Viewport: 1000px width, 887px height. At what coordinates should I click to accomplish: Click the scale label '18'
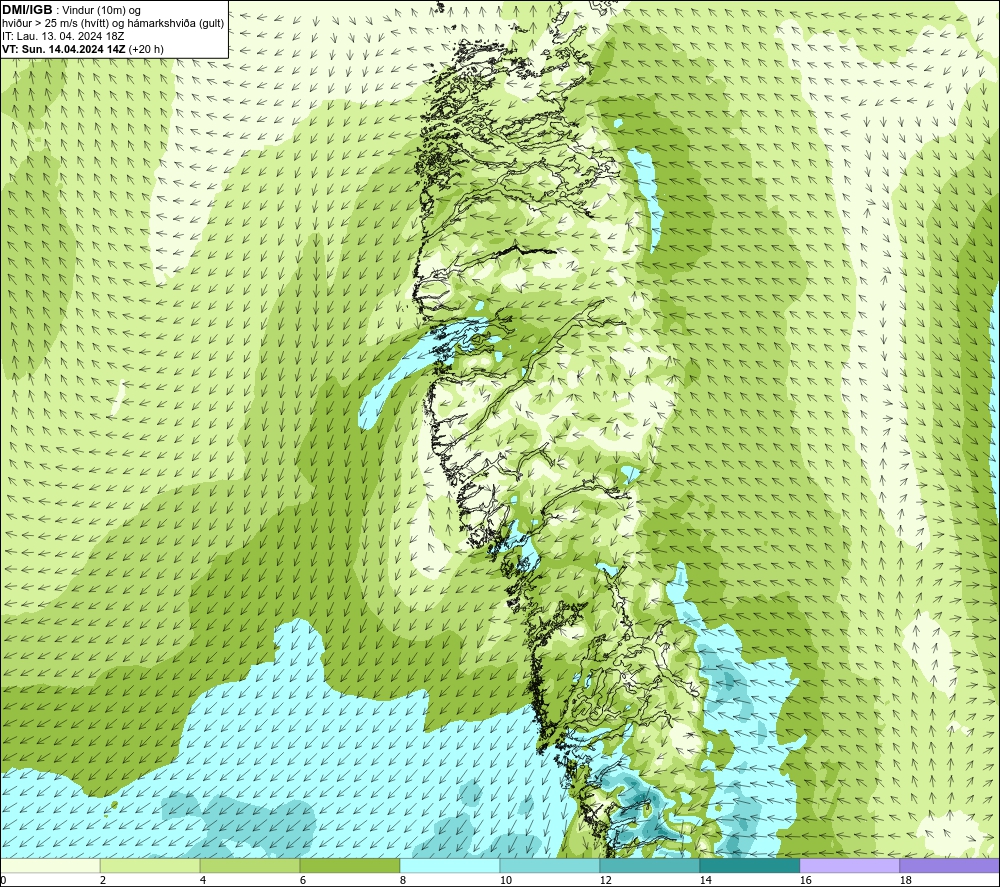click(x=906, y=881)
